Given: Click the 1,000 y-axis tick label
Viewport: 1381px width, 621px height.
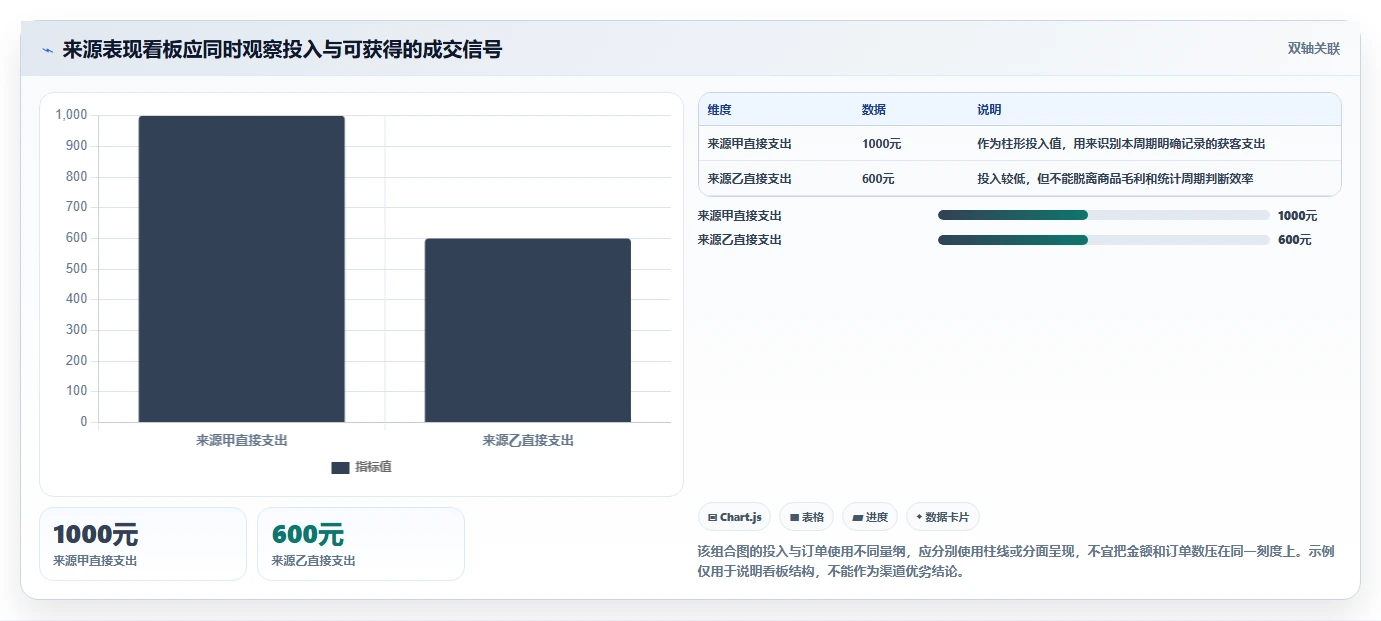Looking at the screenshot, I should (71, 115).
